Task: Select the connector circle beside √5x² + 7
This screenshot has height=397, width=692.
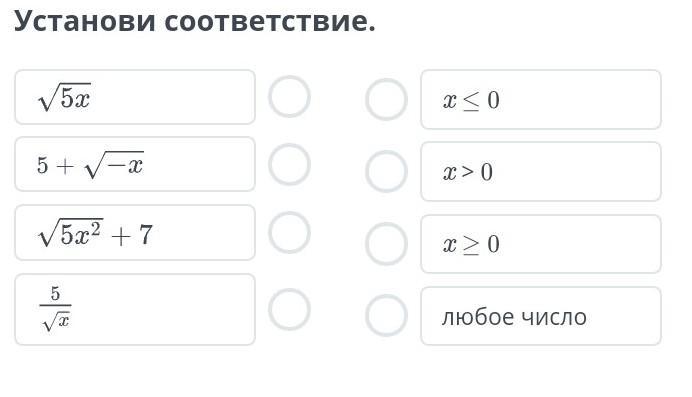Action: 290,232
